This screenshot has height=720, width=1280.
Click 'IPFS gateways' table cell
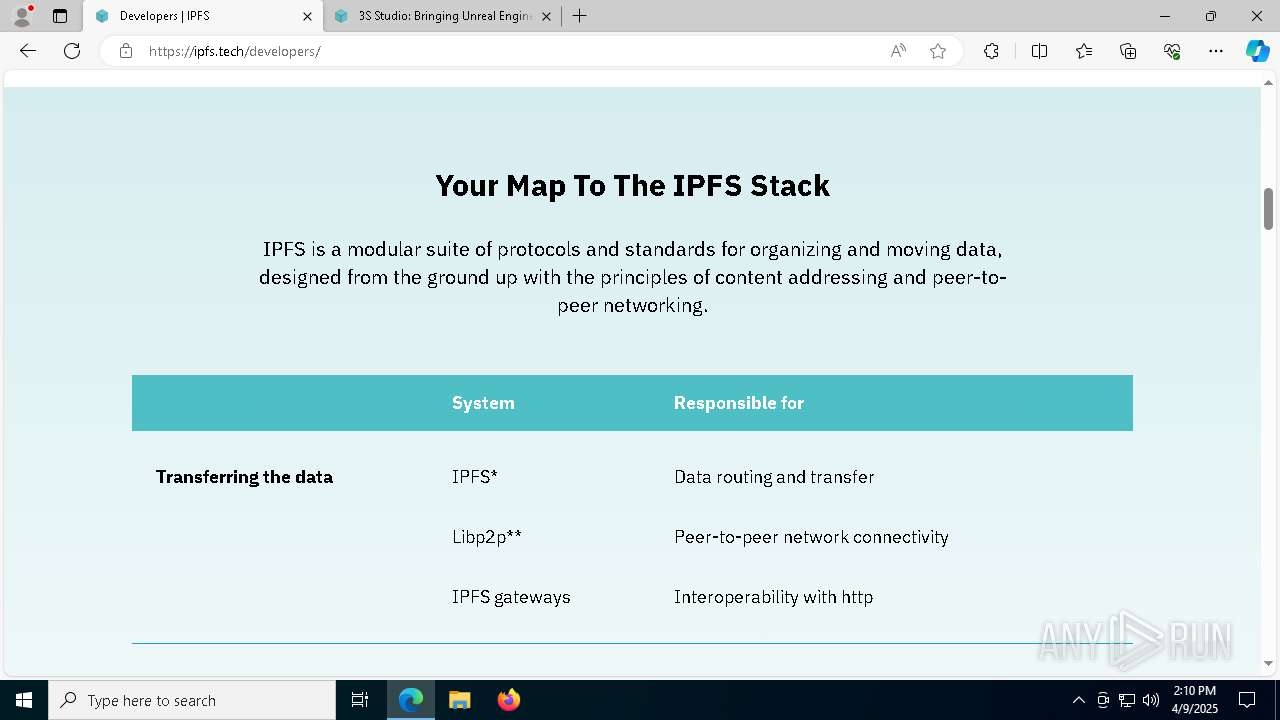(511, 597)
